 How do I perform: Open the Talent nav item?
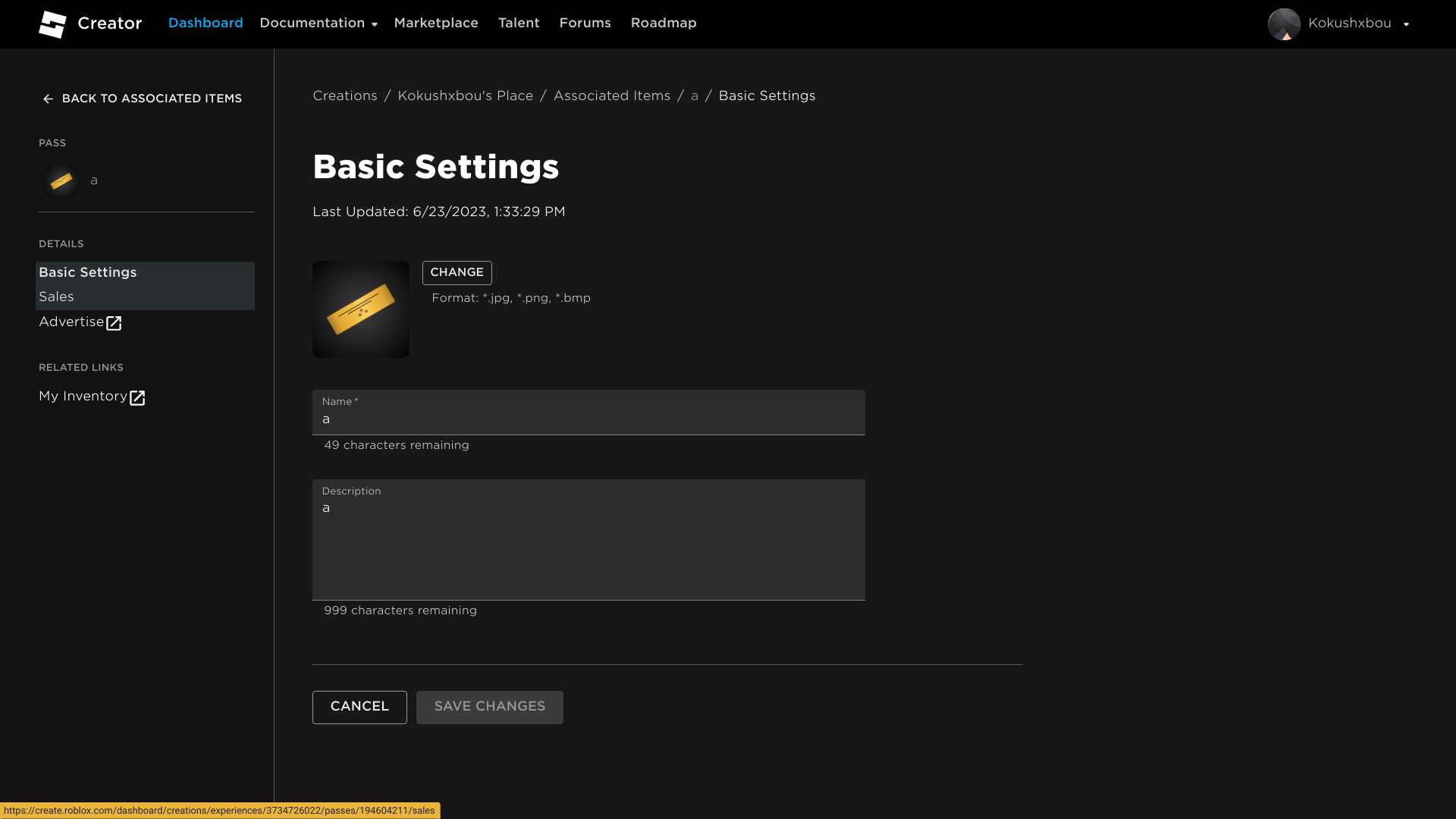[x=519, y=24]
